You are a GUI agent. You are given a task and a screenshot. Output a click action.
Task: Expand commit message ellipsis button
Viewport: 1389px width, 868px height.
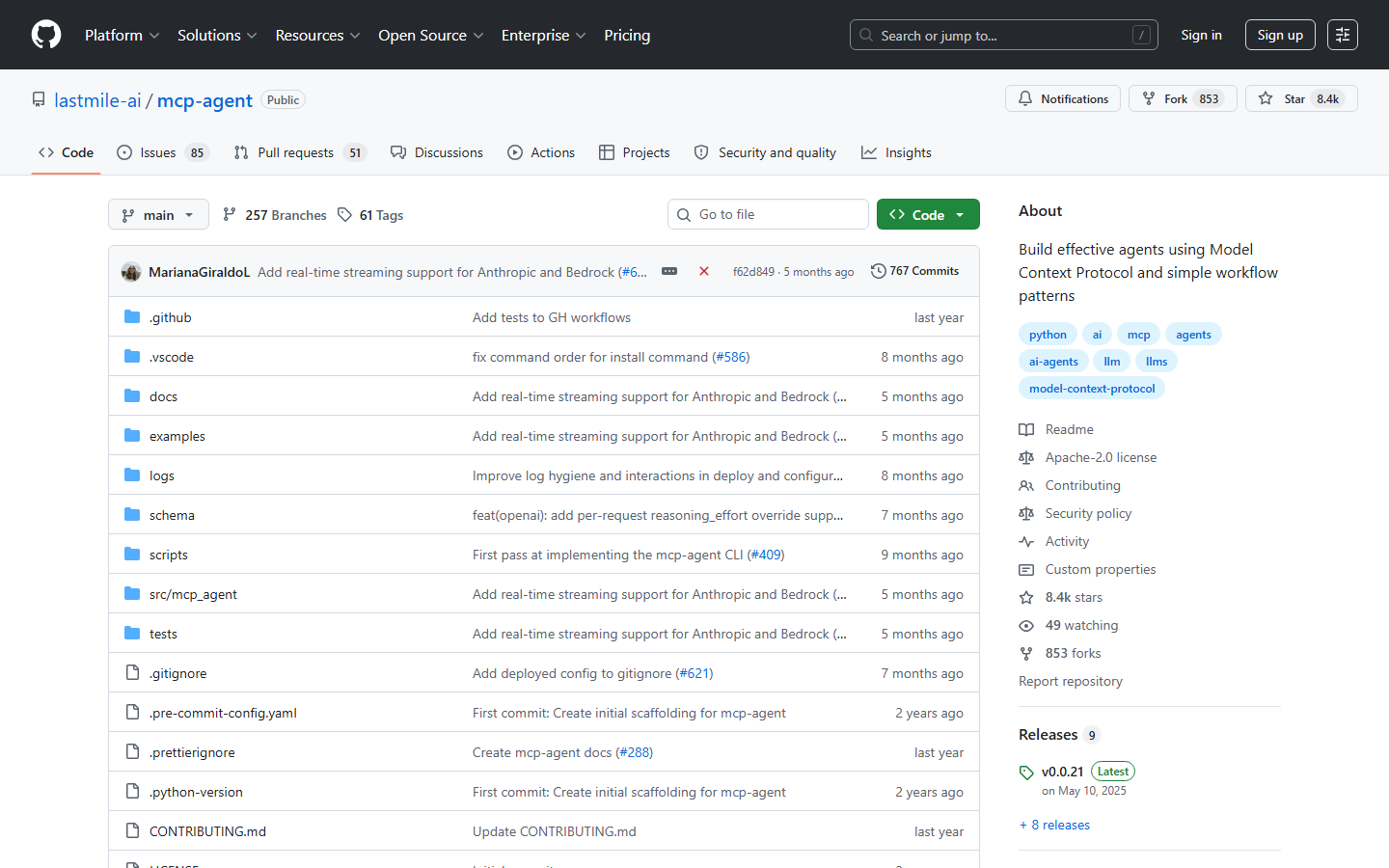pyautogui.click(x=669, y=272)
